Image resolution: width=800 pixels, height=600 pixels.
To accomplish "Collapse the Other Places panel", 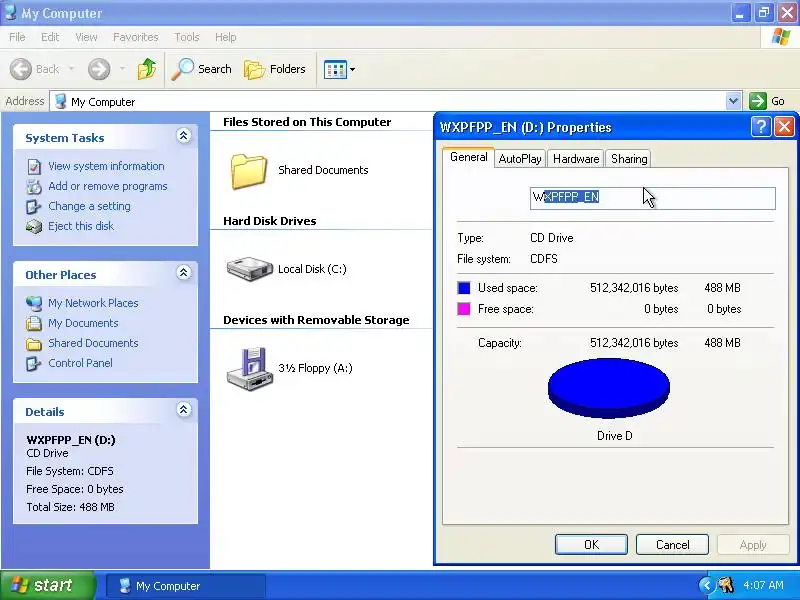I will click(184, 272).
